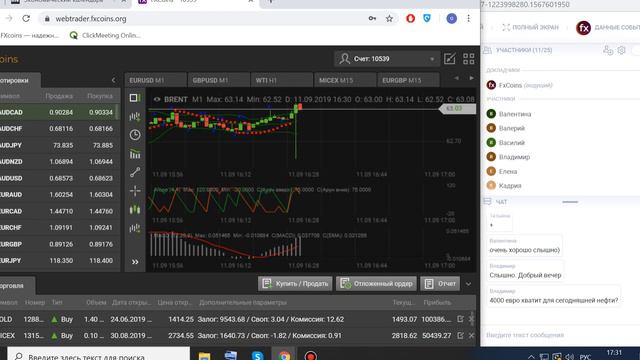Open the Chrome three-dot menu
Screen dimensions: 640x360
pos(469,19)
